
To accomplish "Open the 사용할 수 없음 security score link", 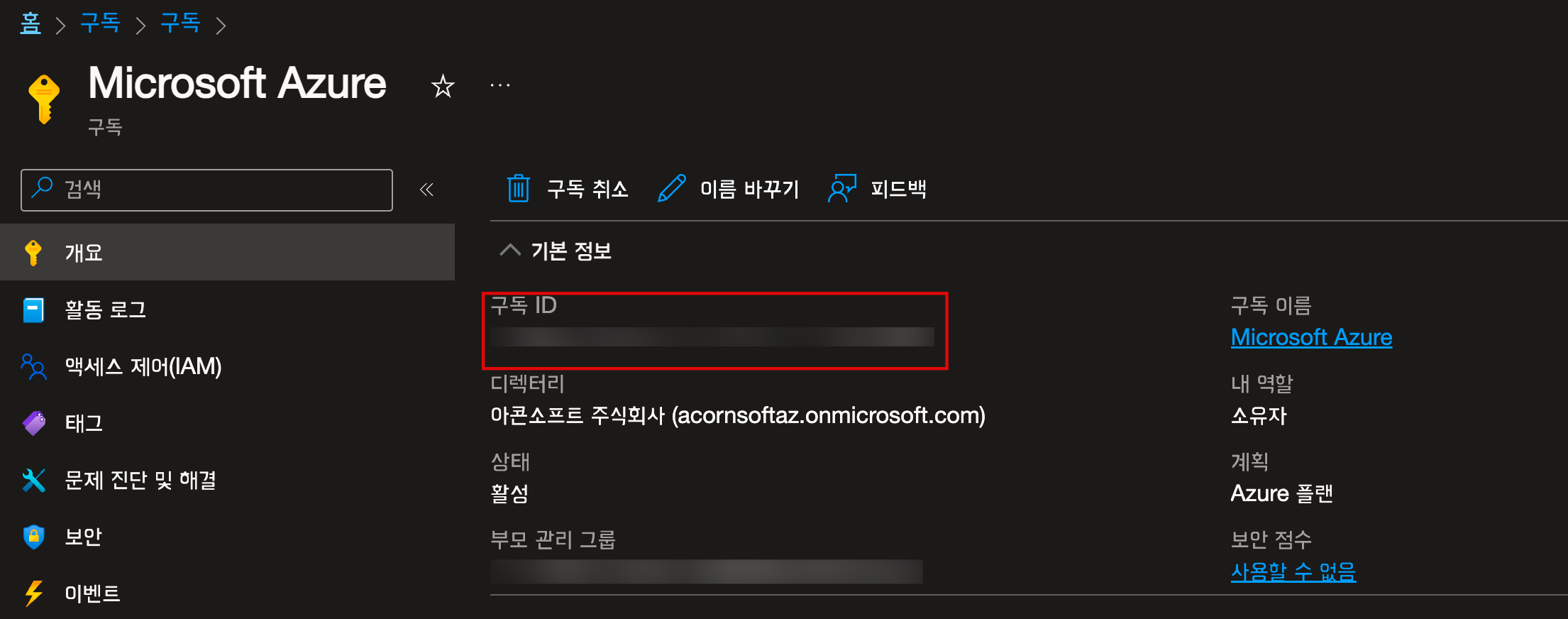I will 1293,571.
